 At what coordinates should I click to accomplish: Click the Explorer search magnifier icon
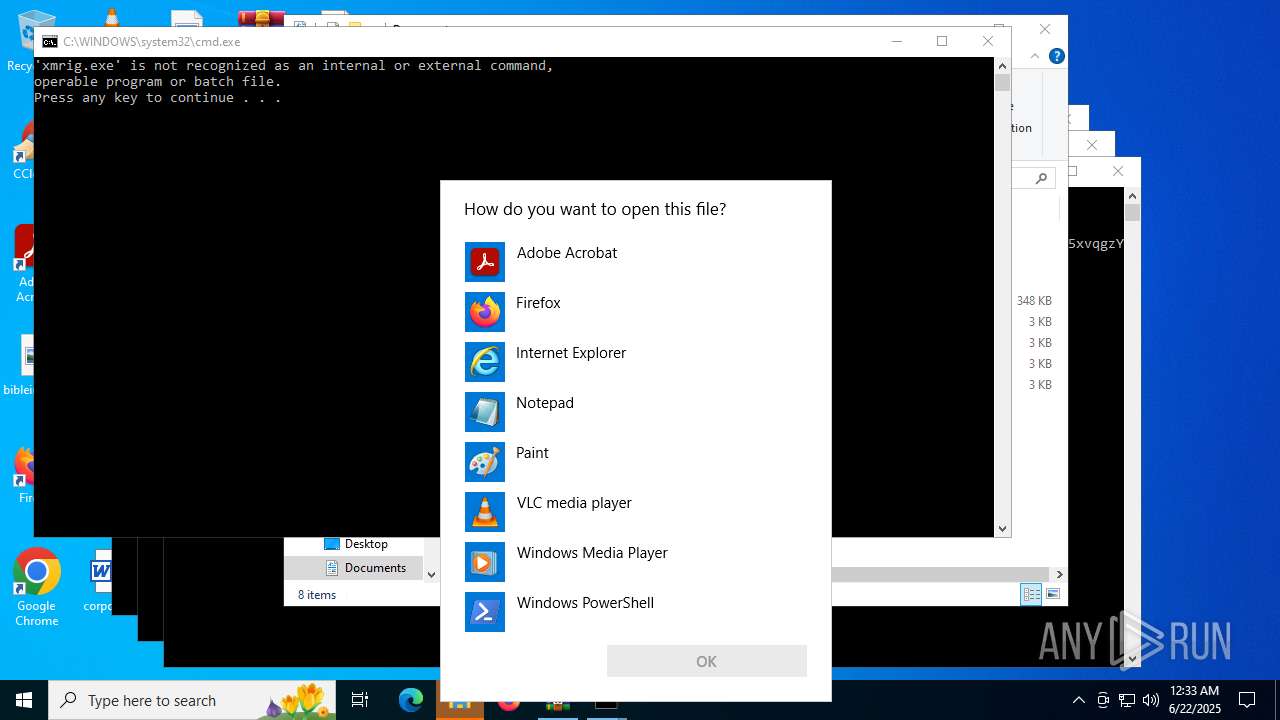[1042, 178]
